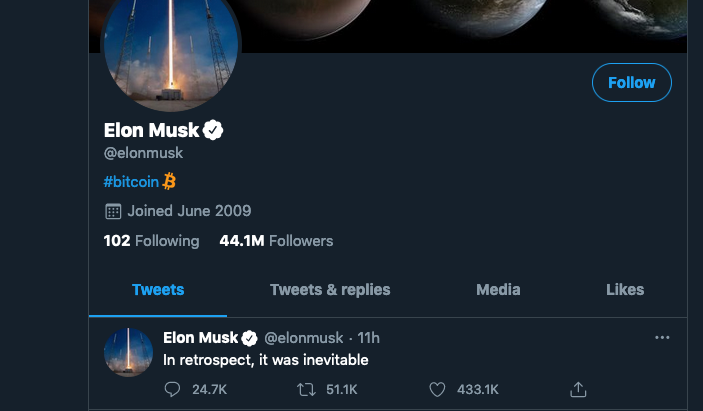Switch to the Media tab

498,290
